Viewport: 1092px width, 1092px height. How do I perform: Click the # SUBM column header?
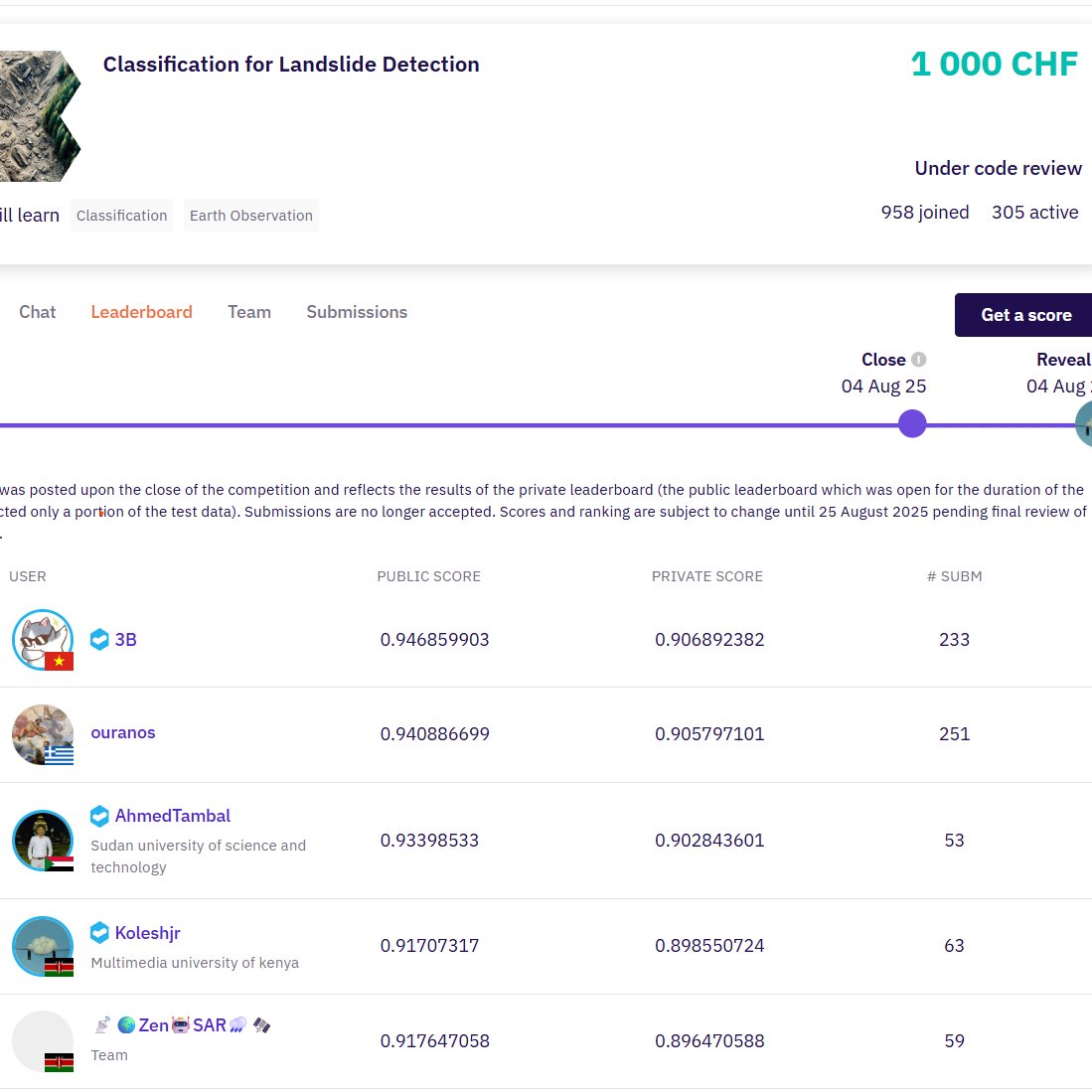(954, 576)
